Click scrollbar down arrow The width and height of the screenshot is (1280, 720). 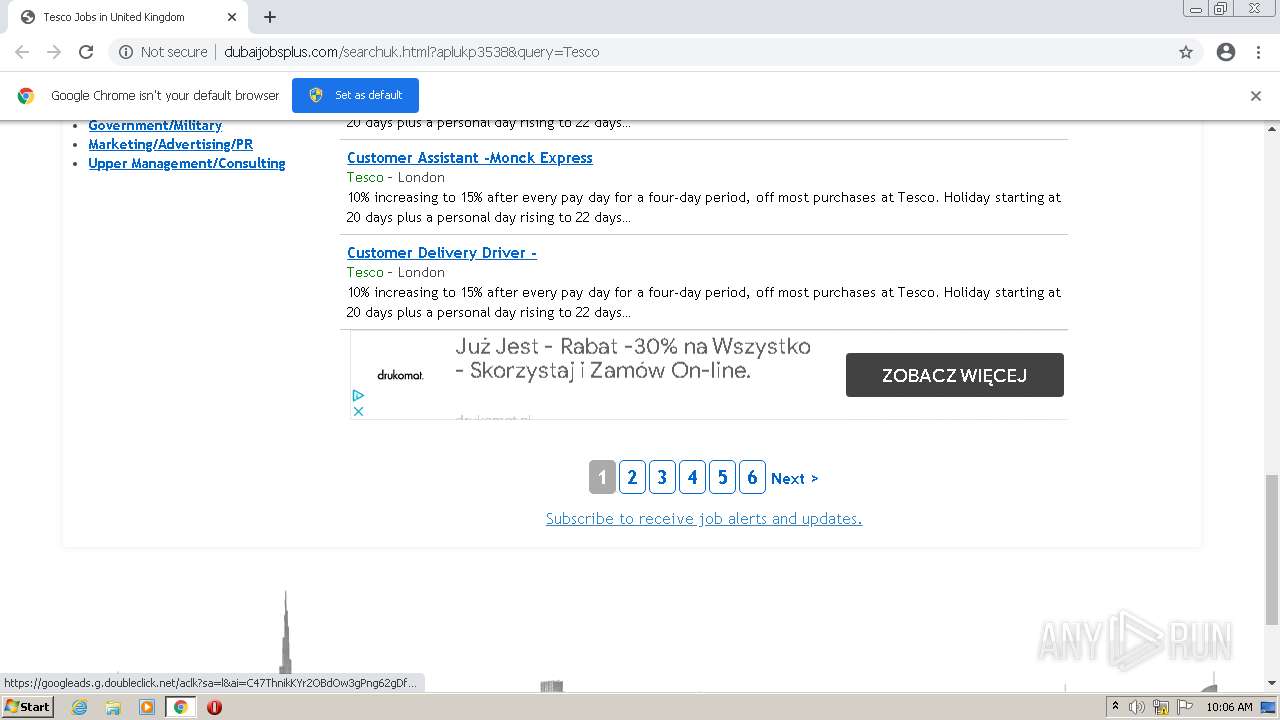point(1272,683)
